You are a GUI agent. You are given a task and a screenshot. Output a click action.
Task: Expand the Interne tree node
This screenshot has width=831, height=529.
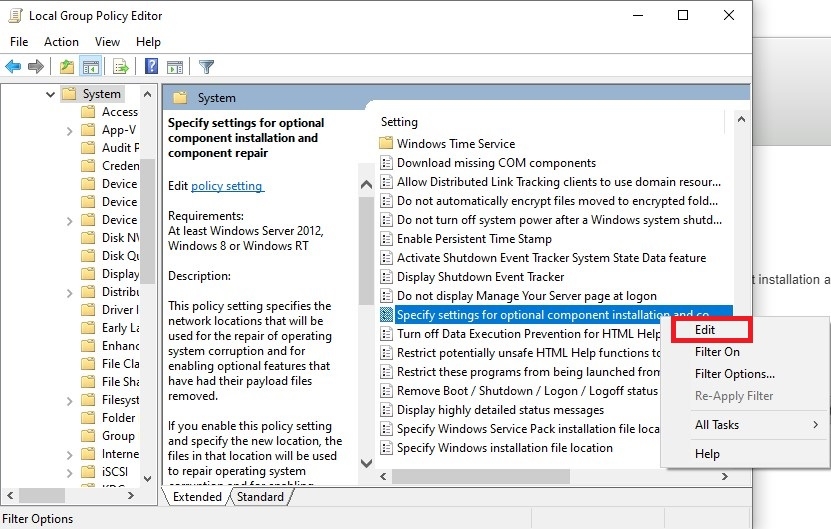tap(69, 455)
